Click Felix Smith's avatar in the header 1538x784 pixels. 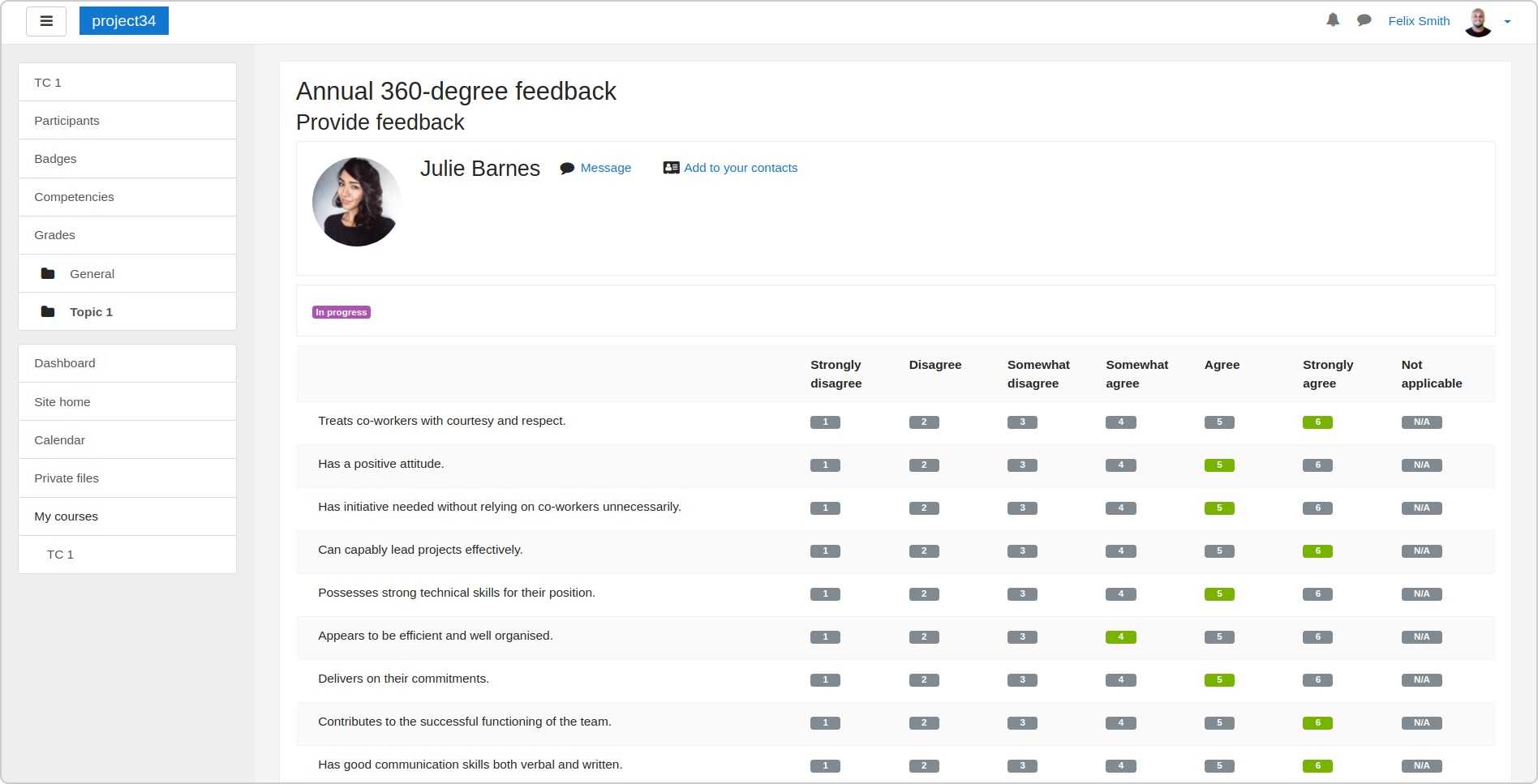tap(1478, 22)
